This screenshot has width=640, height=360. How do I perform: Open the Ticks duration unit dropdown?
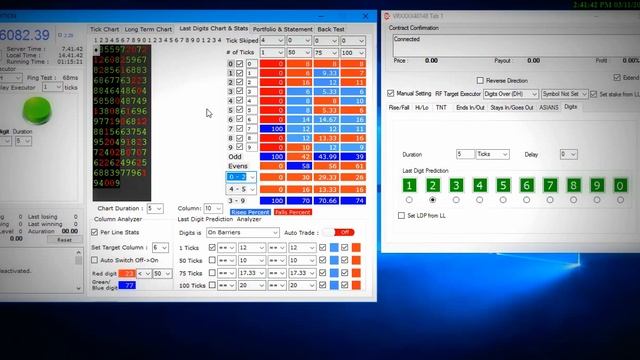(493, 154)
